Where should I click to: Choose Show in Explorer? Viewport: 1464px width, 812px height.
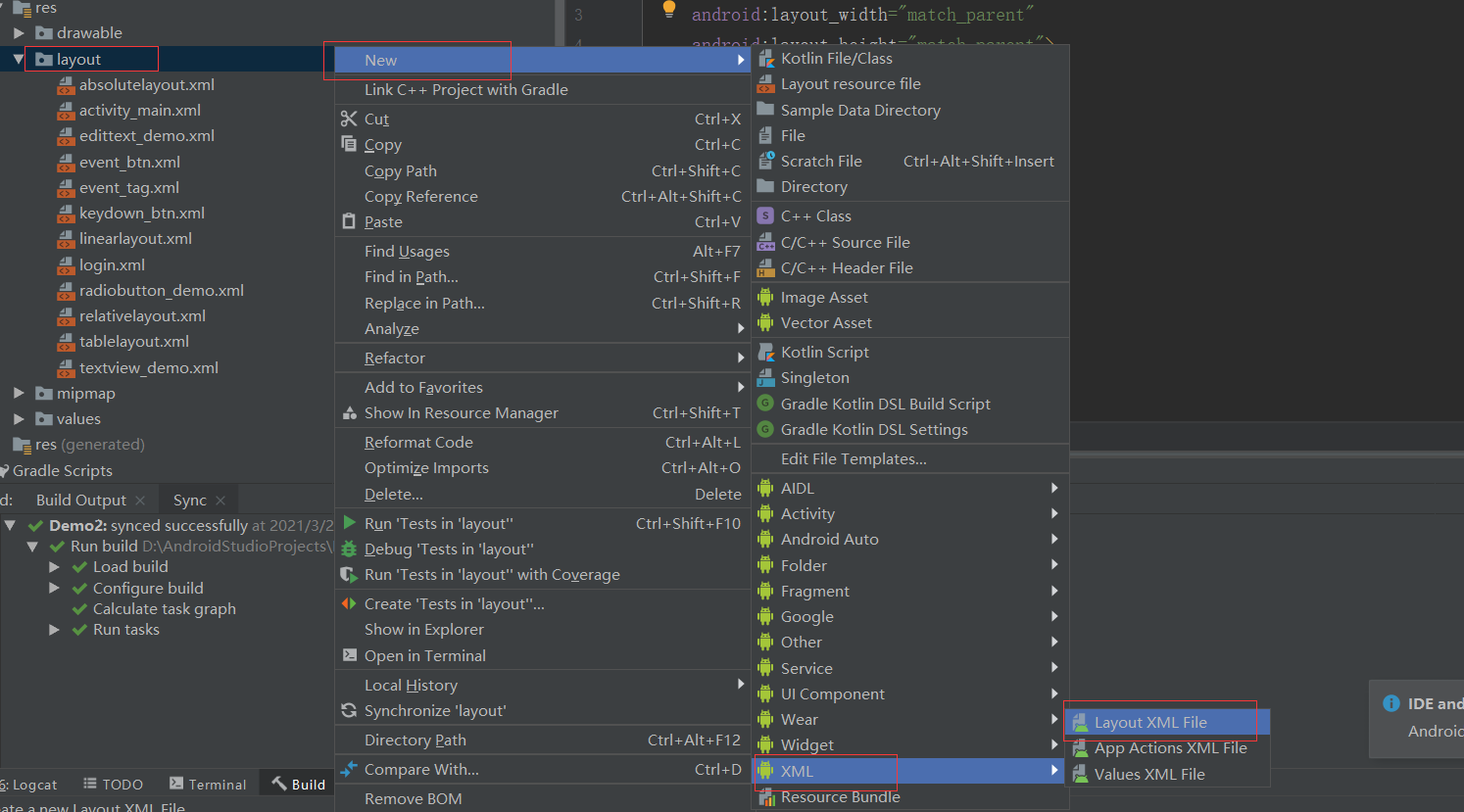(x=542, y=630)
